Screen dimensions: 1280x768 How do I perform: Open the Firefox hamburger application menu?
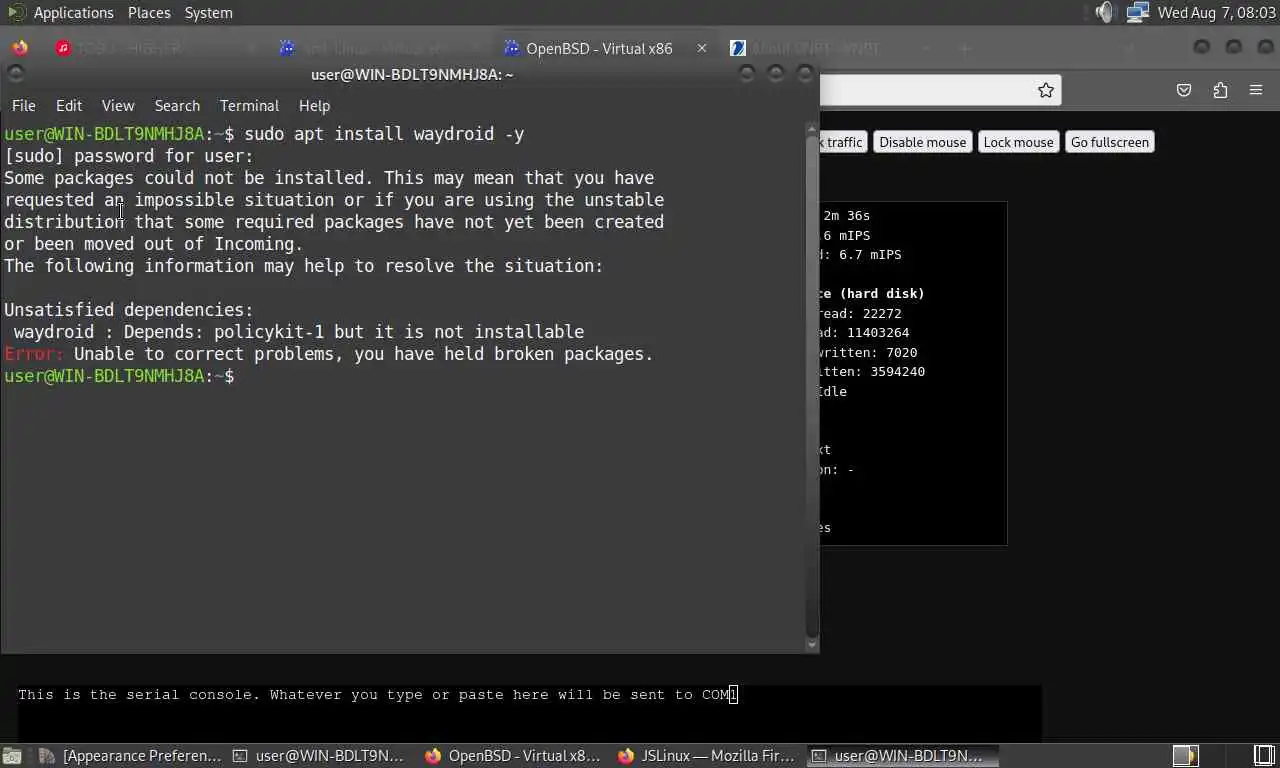[x=1256, y=90]
